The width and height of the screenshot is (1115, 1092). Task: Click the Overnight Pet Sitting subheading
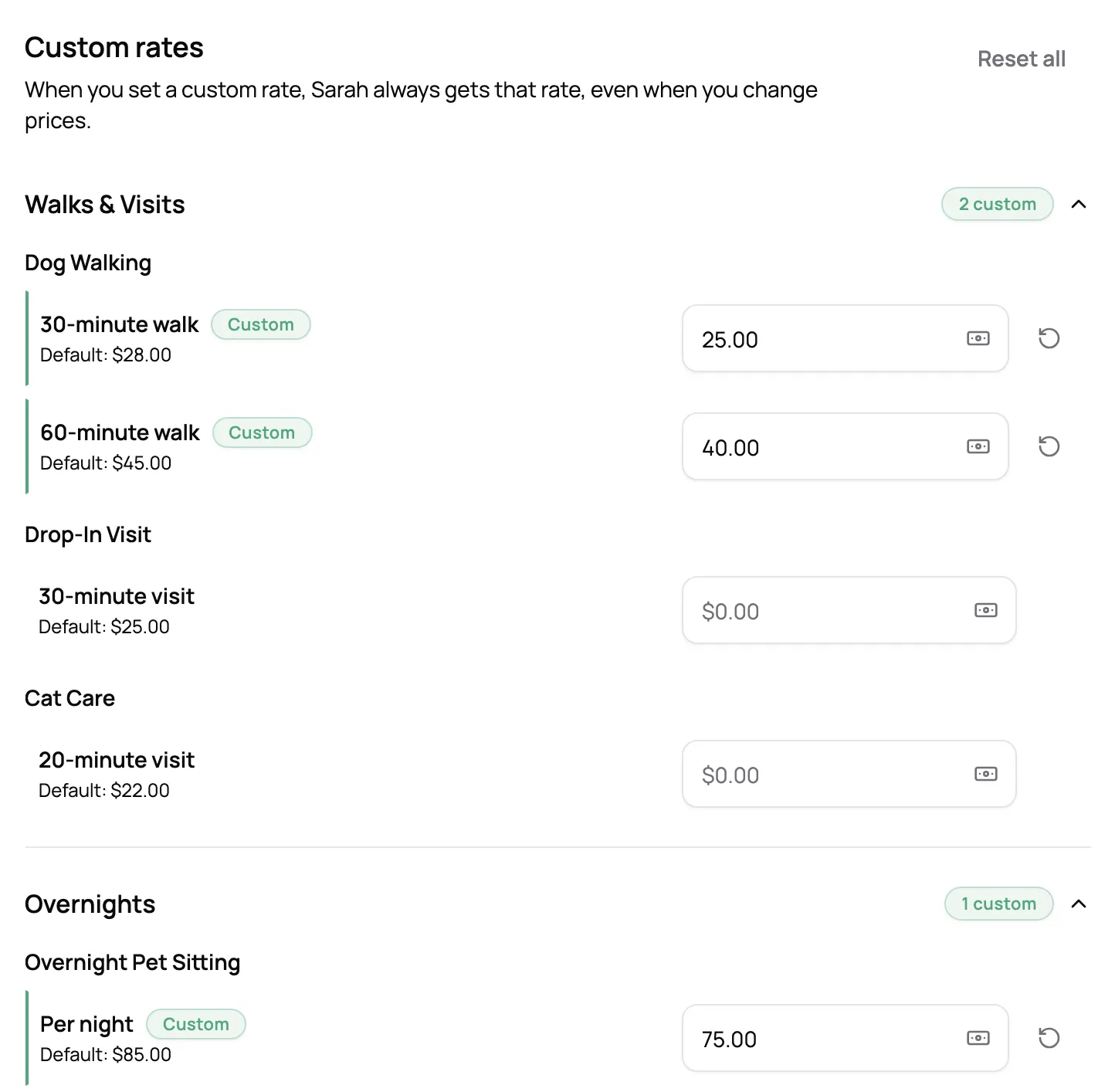[133, 963]
